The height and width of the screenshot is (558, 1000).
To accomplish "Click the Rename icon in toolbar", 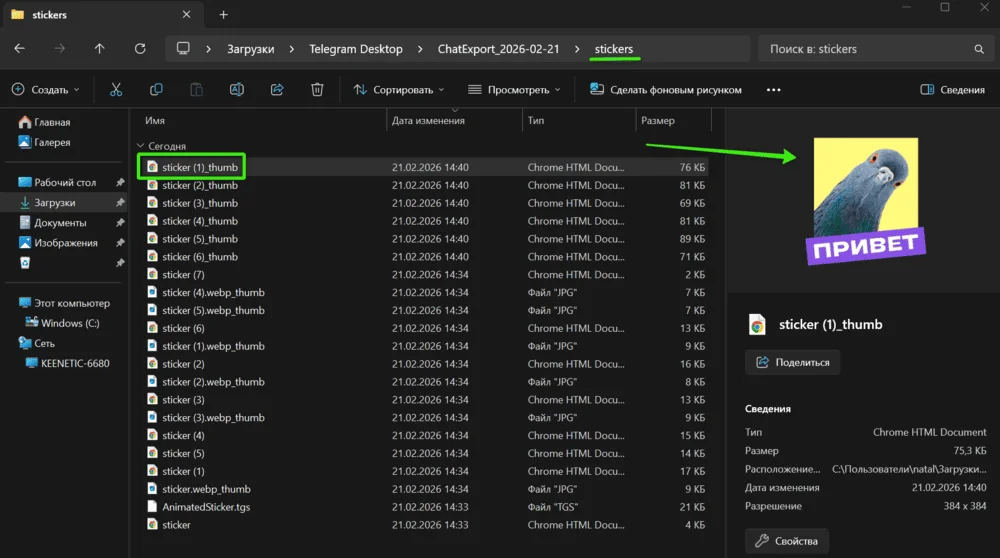I will tap(236, 90).
